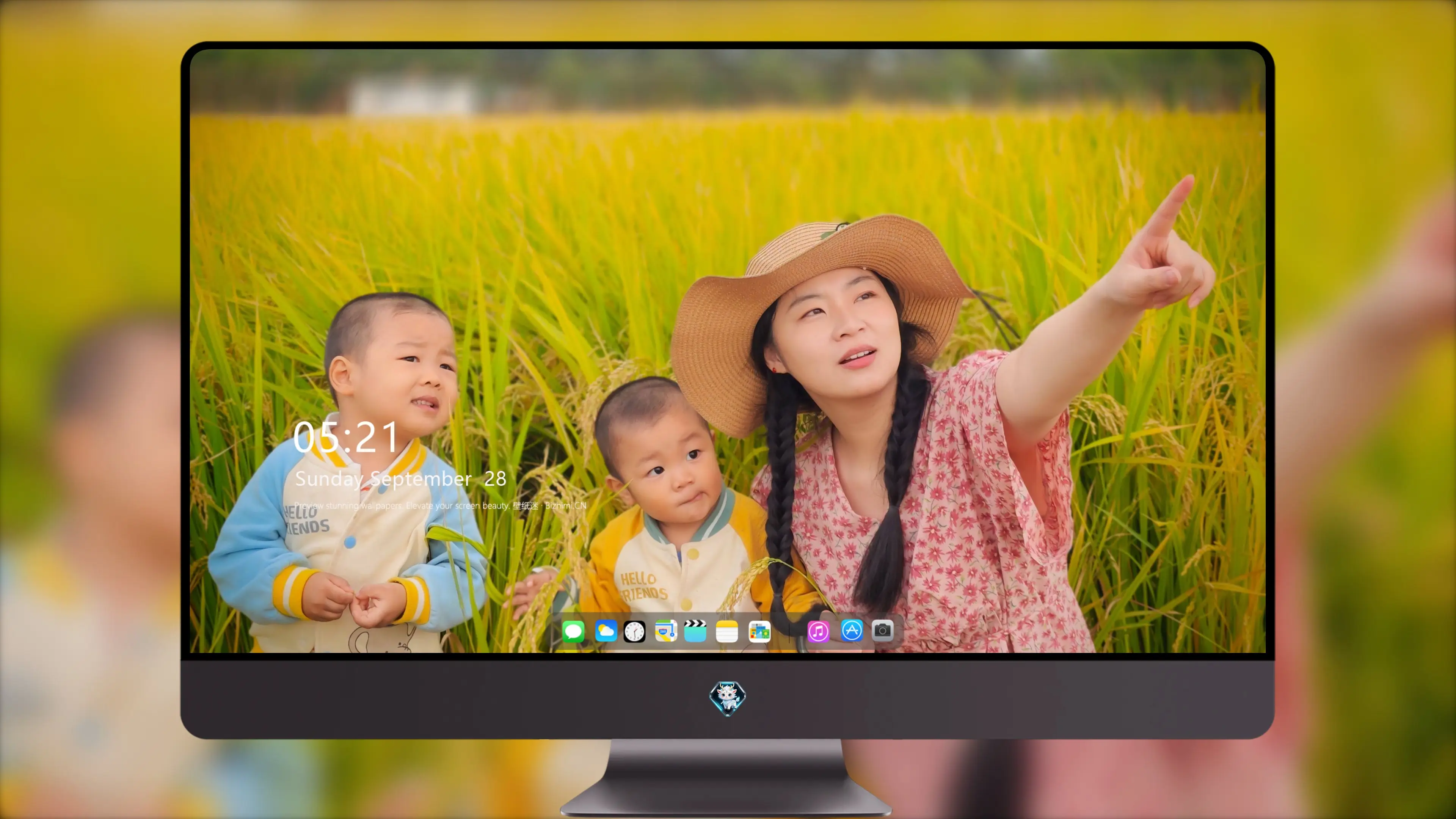Click the 05:21 clock display
Viewport: 1456px width, 819px height.
pos(345,437)
